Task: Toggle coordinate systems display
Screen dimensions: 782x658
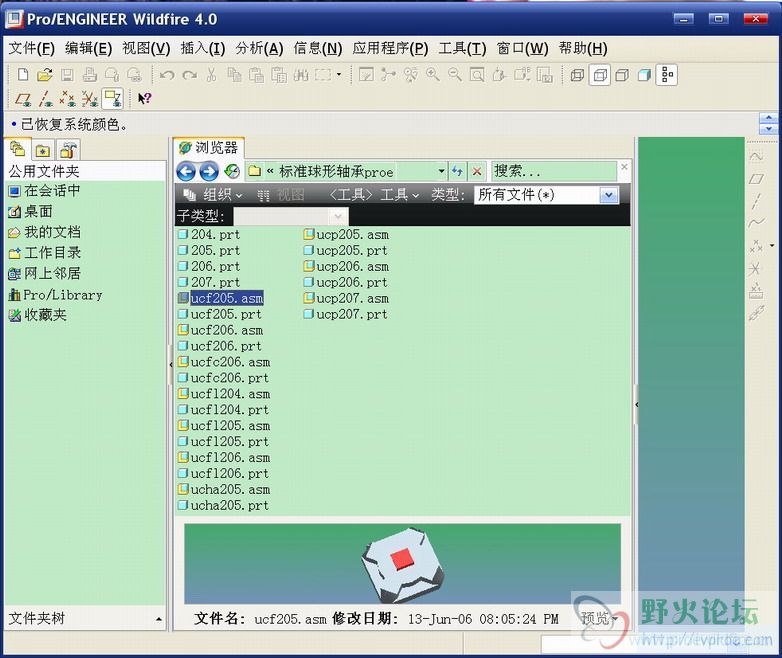Action: click(90, 99)
